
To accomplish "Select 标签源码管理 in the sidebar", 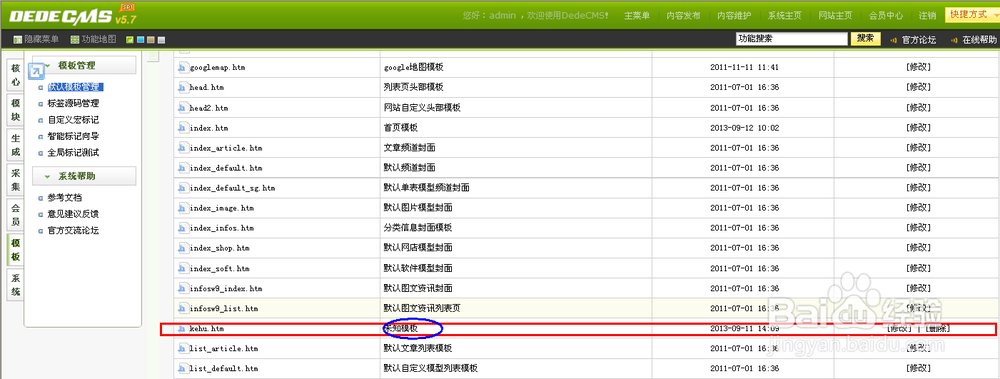I will click(x=73, y=103).
